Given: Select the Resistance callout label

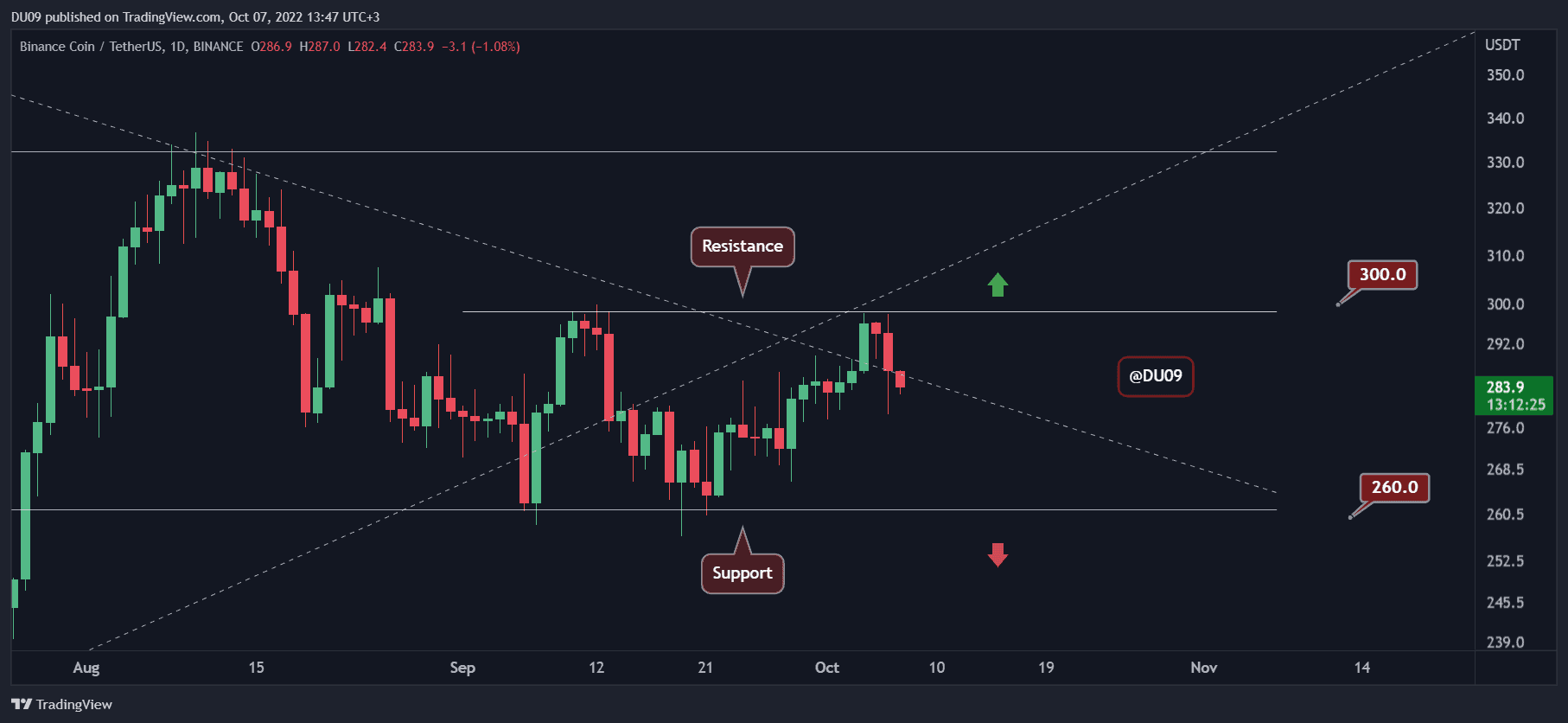Looking at the screenshot, I should point(742,246).
